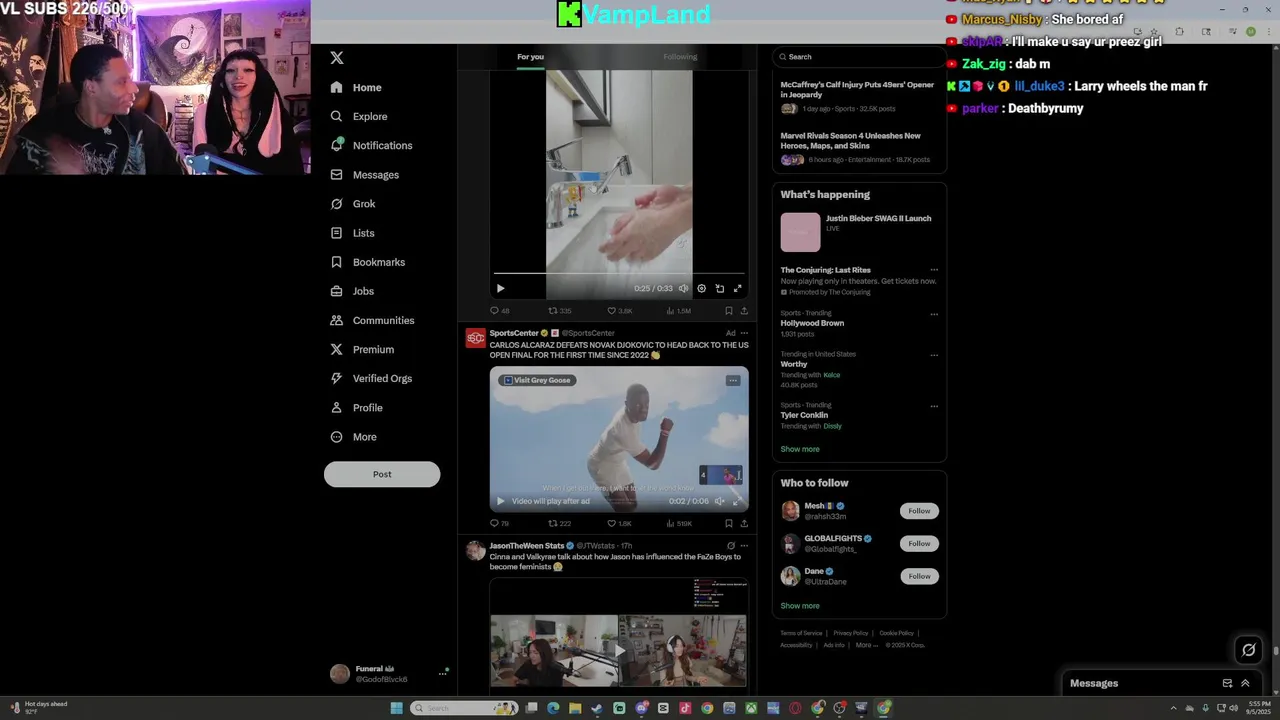The height and width of the screenshot is (720, 1280).
Task: Follow the Mesh account
Action: (x=919, y=511)
